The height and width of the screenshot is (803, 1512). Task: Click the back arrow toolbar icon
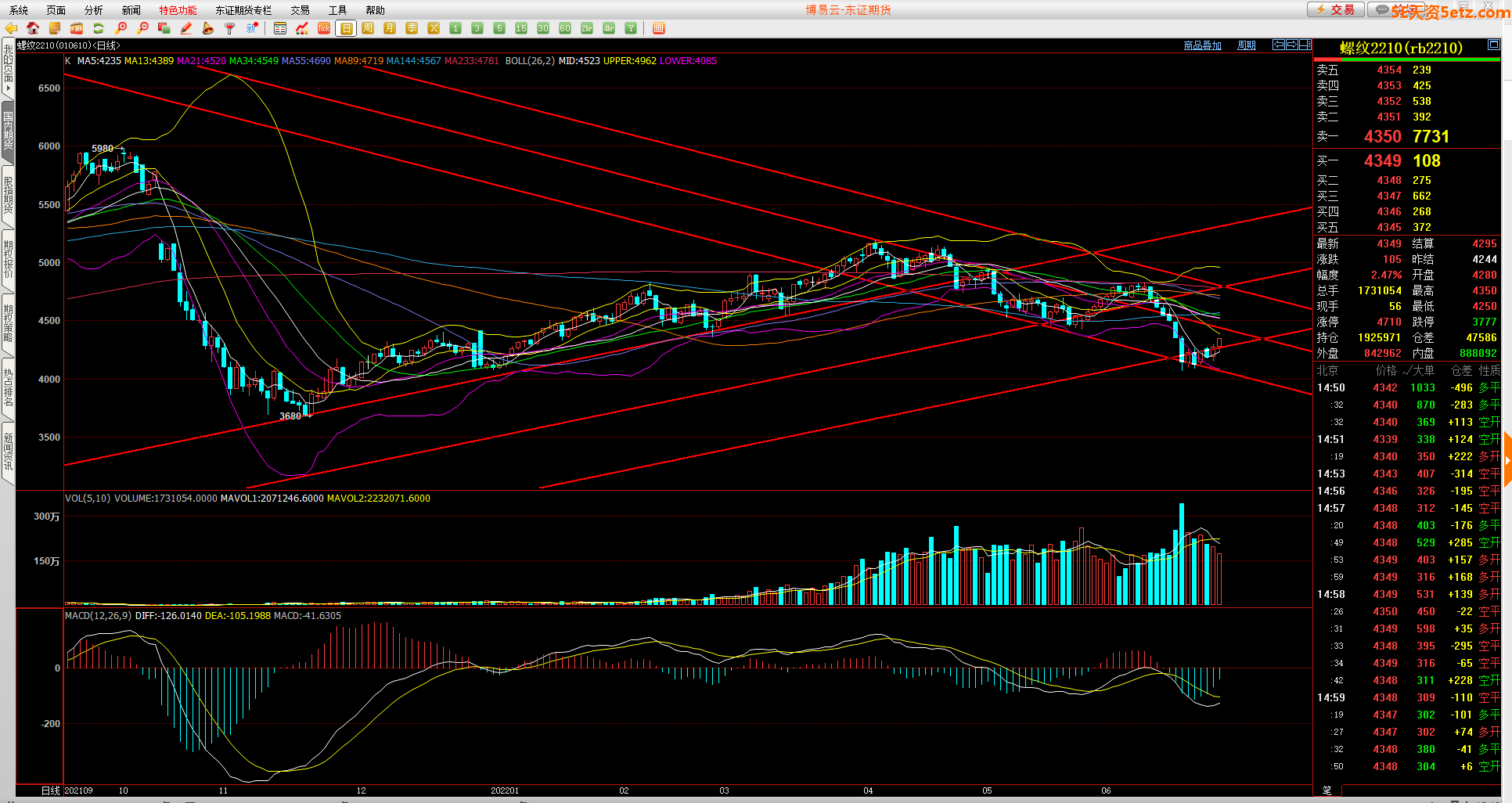11,29
